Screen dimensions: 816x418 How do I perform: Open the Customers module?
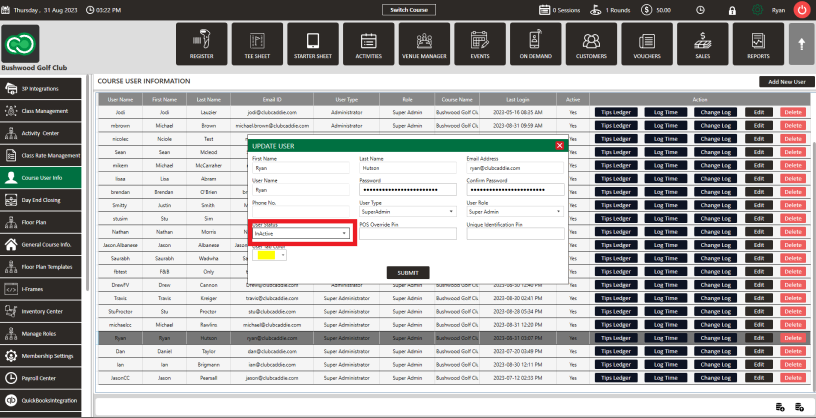[x=591, y=44]
